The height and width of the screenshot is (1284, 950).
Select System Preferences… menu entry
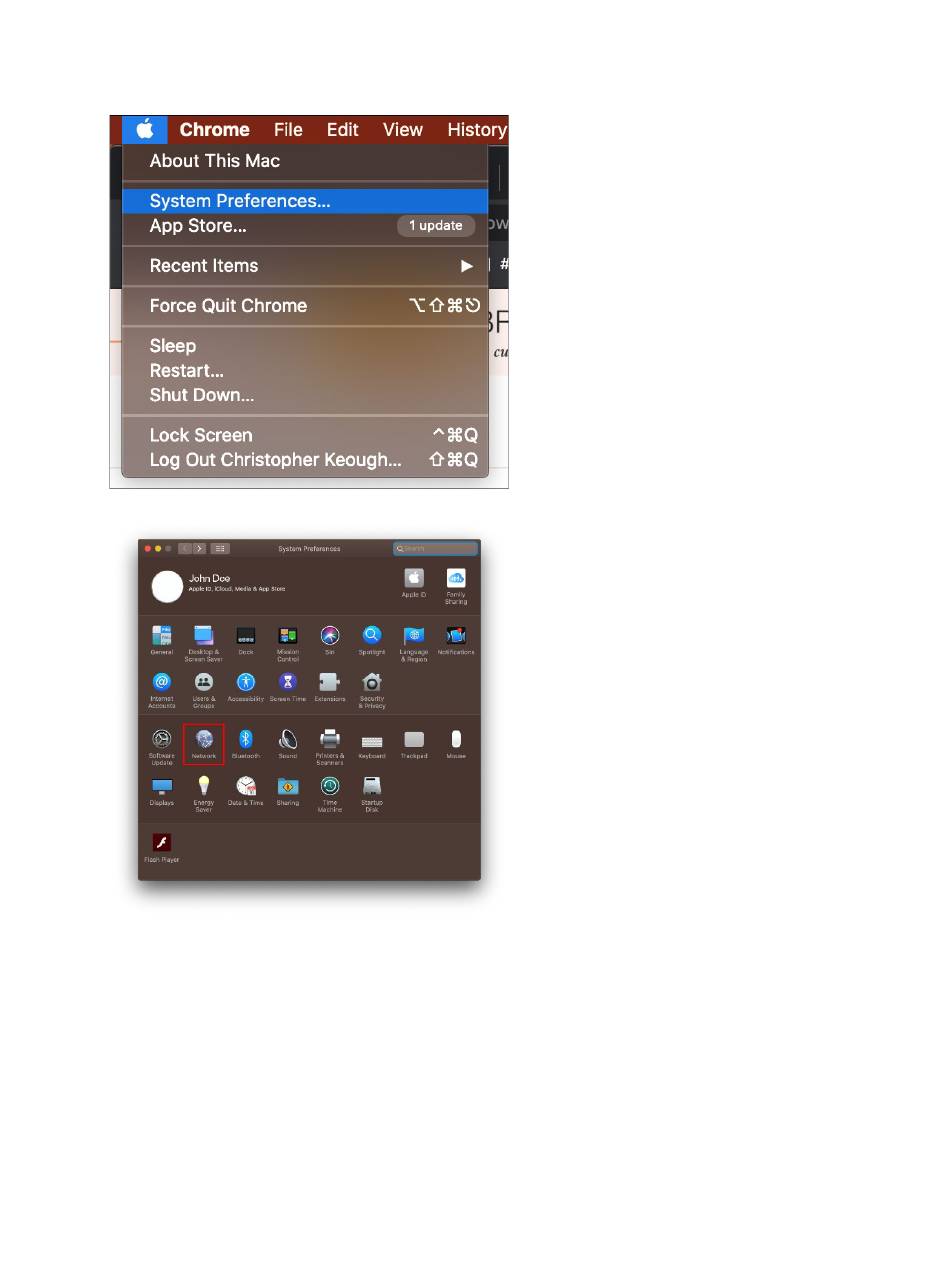[305, 201]
